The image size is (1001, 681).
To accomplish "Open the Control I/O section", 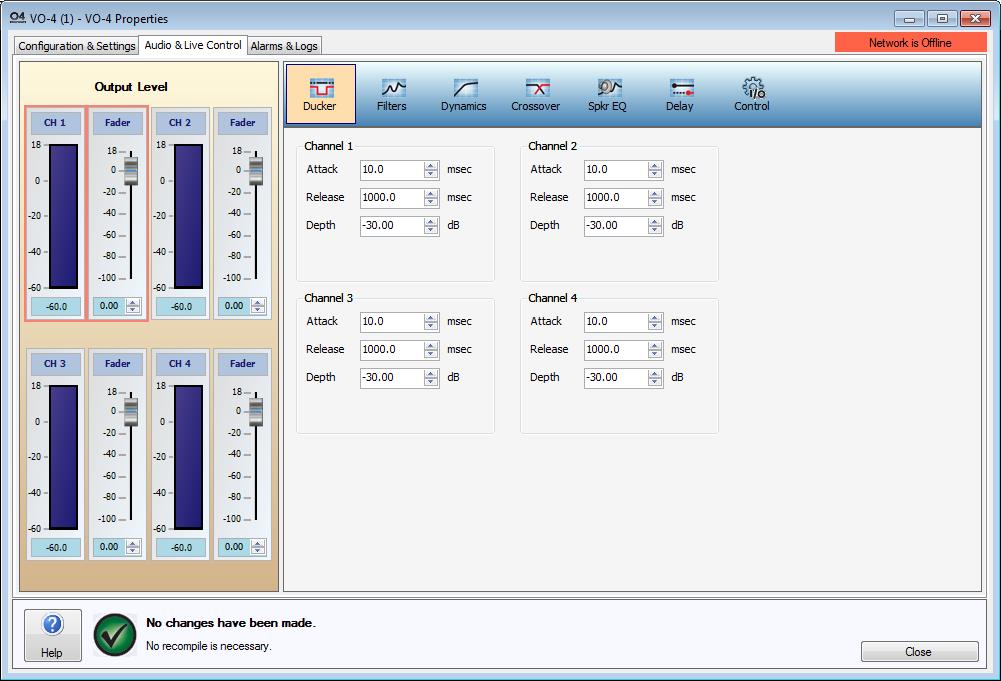I will point(751,94).
